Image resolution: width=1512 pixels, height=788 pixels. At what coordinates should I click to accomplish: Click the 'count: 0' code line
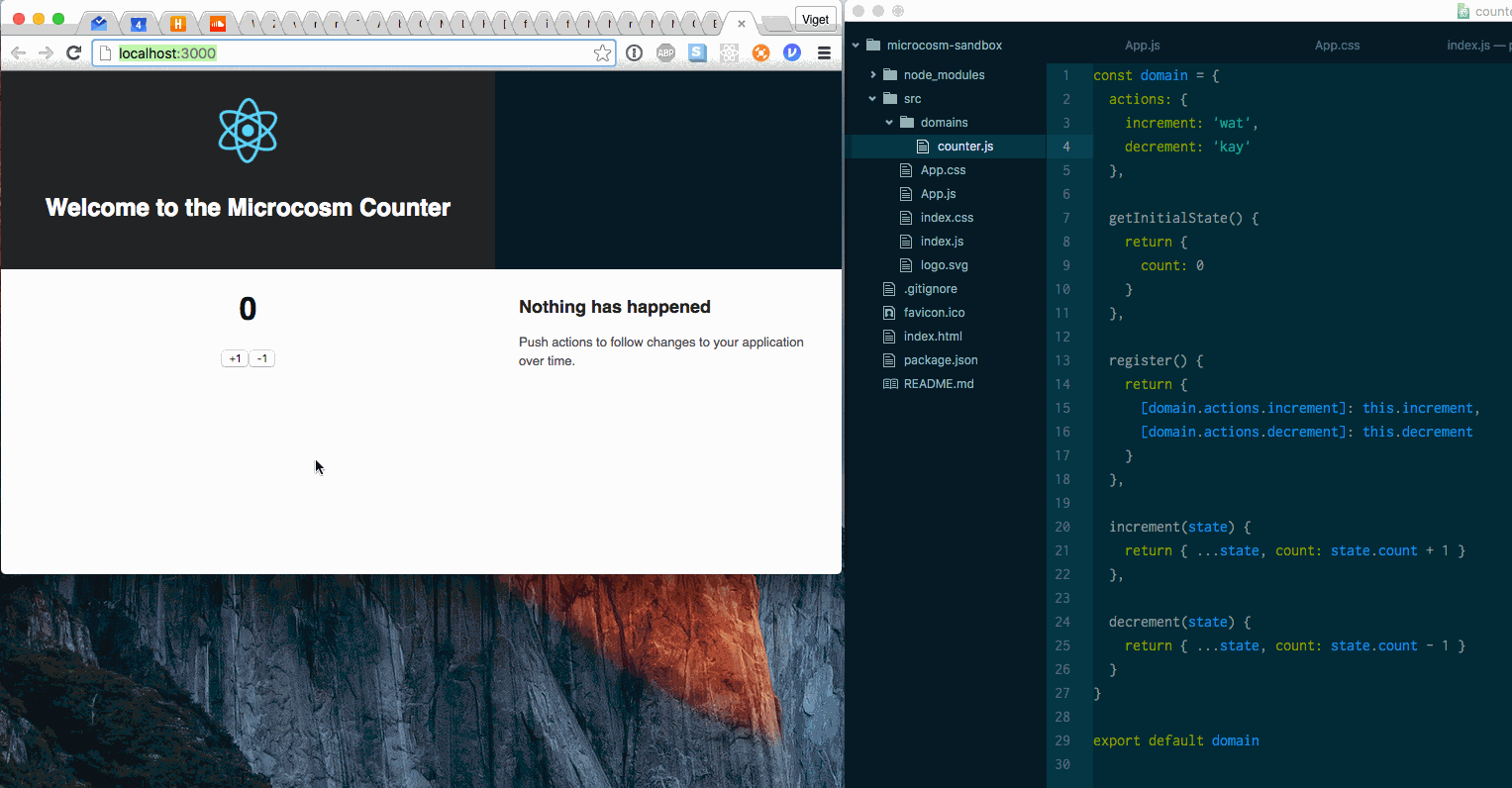[x=1172, y=265]
